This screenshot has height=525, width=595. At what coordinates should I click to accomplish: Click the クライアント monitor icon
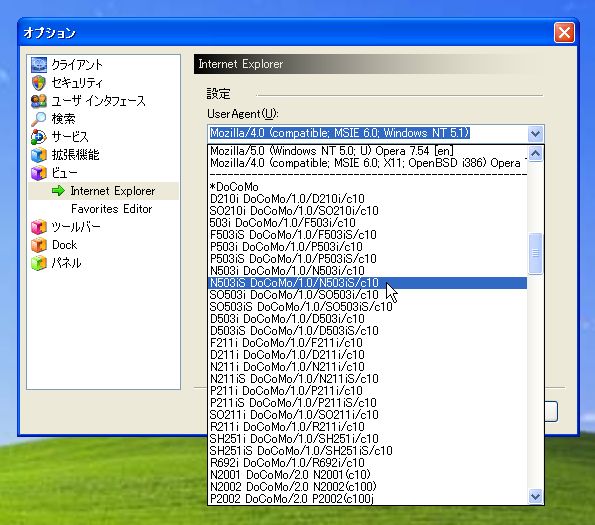click(39, 65)
